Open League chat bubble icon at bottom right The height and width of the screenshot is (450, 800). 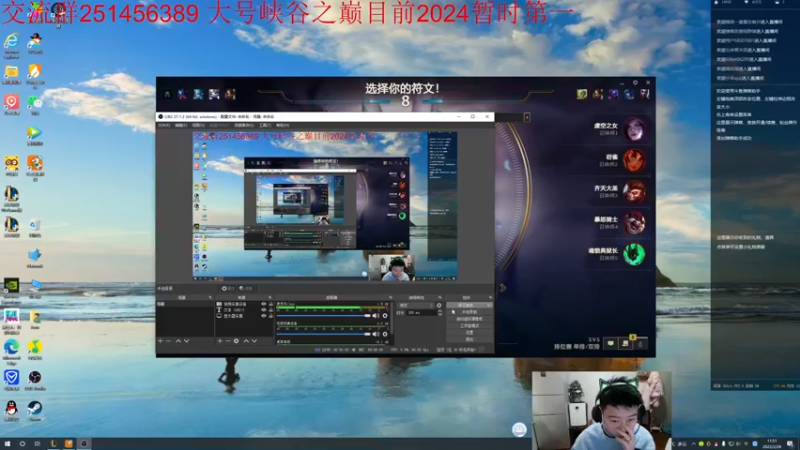[610, 343]
